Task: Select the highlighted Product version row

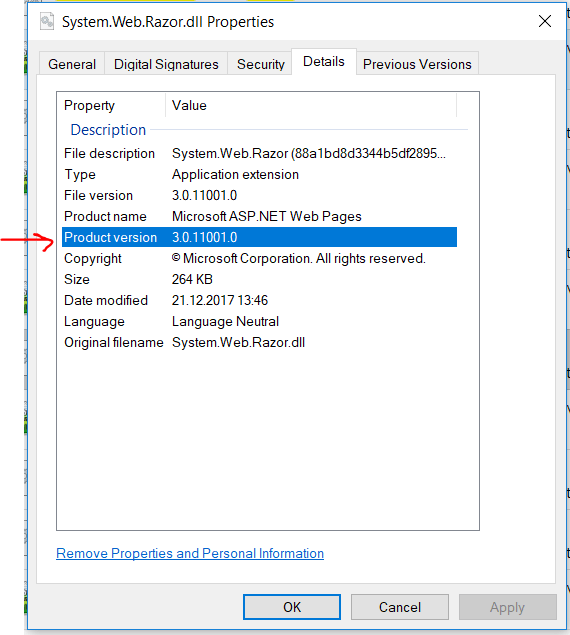Action: 259,237
